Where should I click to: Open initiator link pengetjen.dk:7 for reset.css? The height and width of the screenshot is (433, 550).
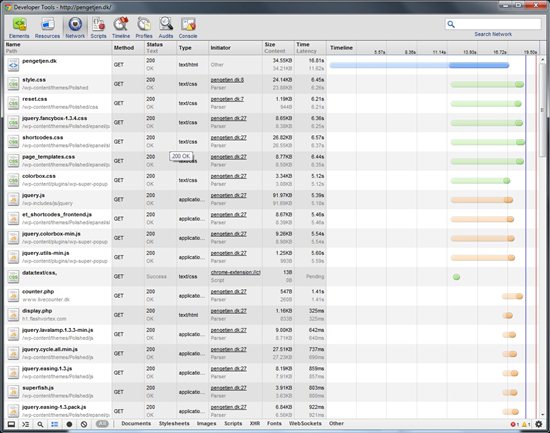(x=227, y=99)
